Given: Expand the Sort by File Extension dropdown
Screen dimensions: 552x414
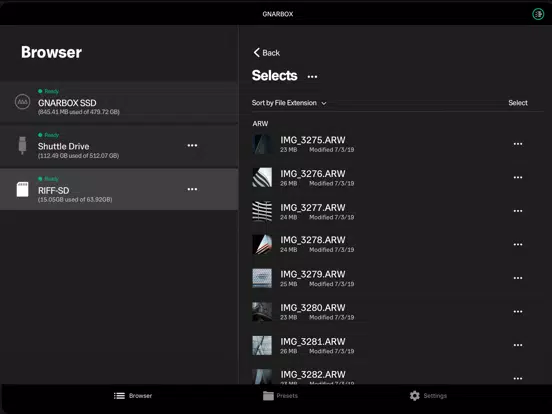Looking at the screenshot, I should [289, 103].
